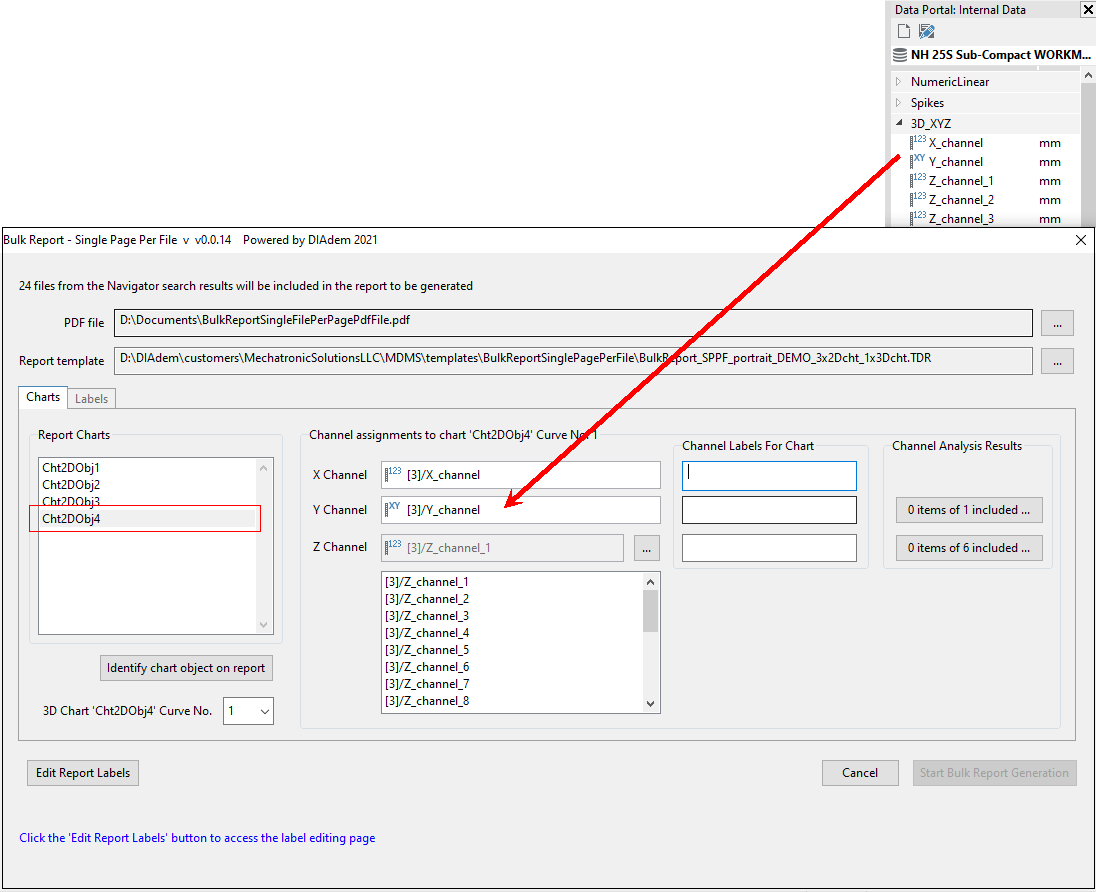Click the new blank document icon in Data Portal
Image resolution: width=1096 pixels, height=892 pixels.
click(904, 32)
